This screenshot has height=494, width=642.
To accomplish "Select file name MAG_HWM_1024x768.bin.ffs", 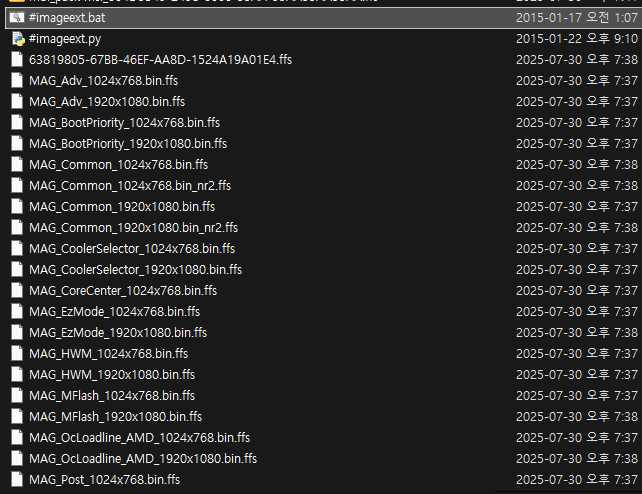I will point(109,354).
